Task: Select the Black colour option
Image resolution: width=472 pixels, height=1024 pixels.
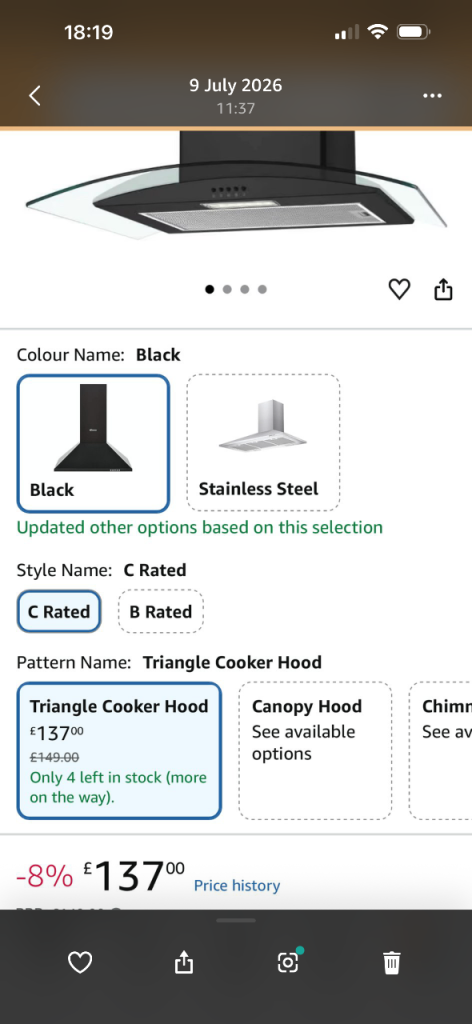Action: click(x=93, y=443)
